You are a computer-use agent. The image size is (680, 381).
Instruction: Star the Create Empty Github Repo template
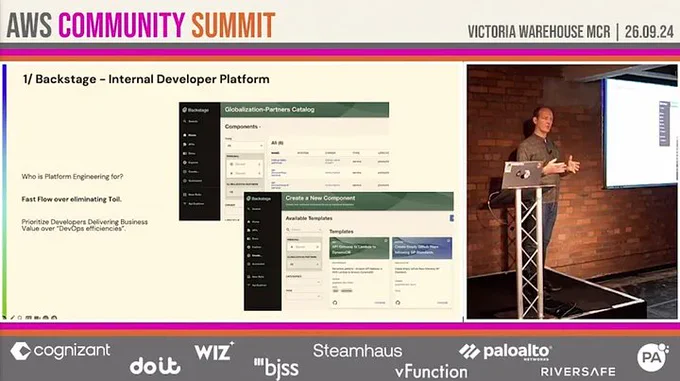click(448, 241)
